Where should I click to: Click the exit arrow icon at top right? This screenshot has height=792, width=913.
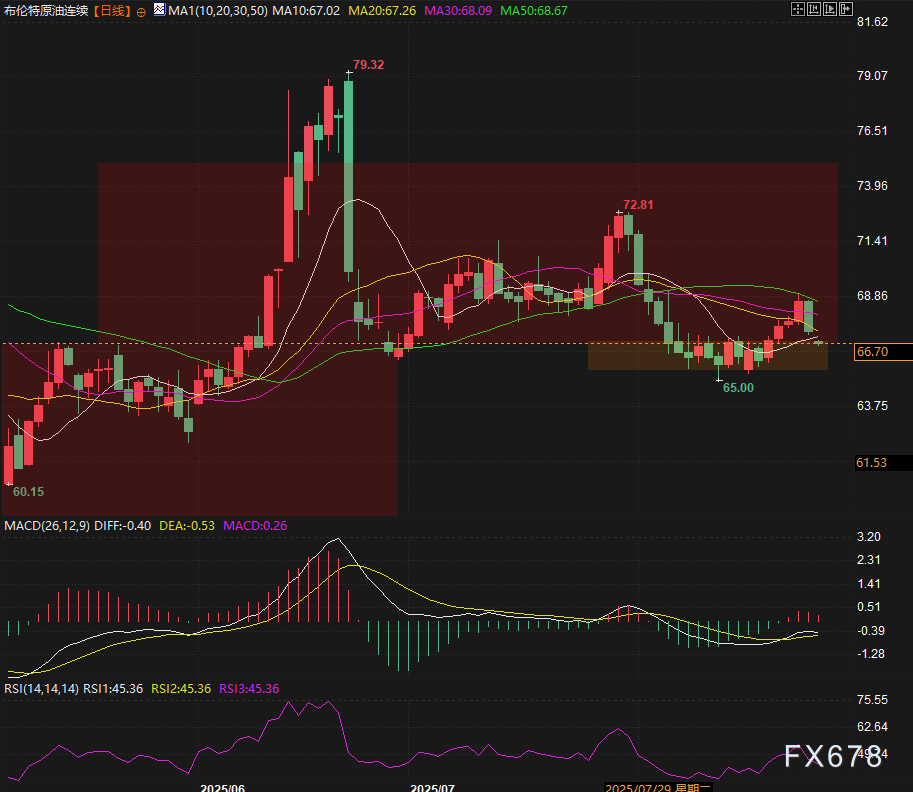coord(846,10)
